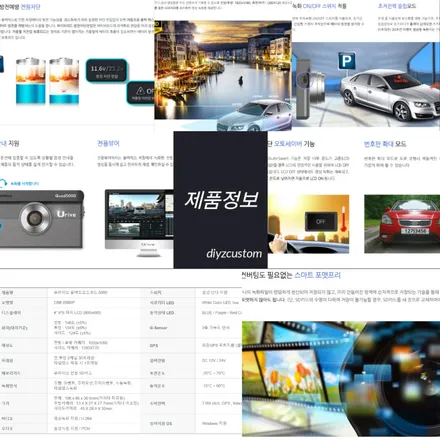Click the 번호판 확대 모드 heading
440x440 pixels.
point(385,144)
